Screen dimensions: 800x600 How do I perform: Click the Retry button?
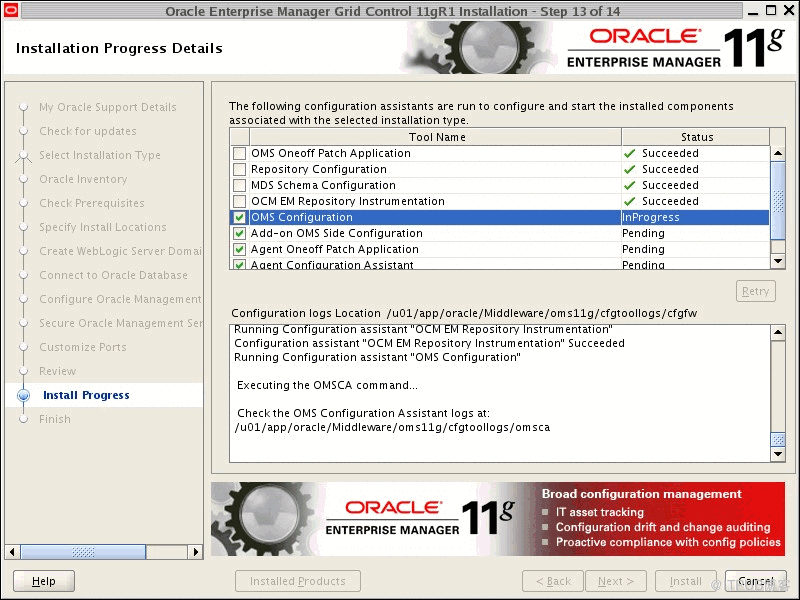click(x=756, y=291)
